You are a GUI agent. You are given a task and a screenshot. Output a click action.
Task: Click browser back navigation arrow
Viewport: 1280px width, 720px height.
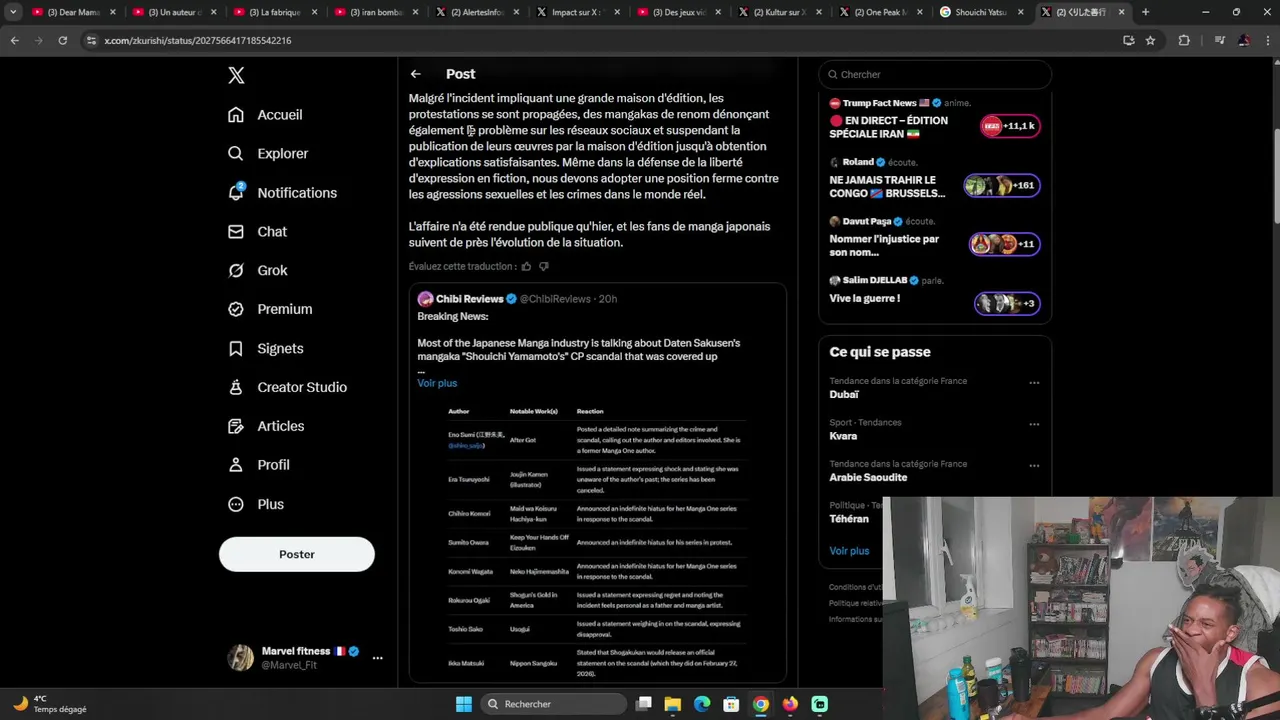tap(14, 40)
